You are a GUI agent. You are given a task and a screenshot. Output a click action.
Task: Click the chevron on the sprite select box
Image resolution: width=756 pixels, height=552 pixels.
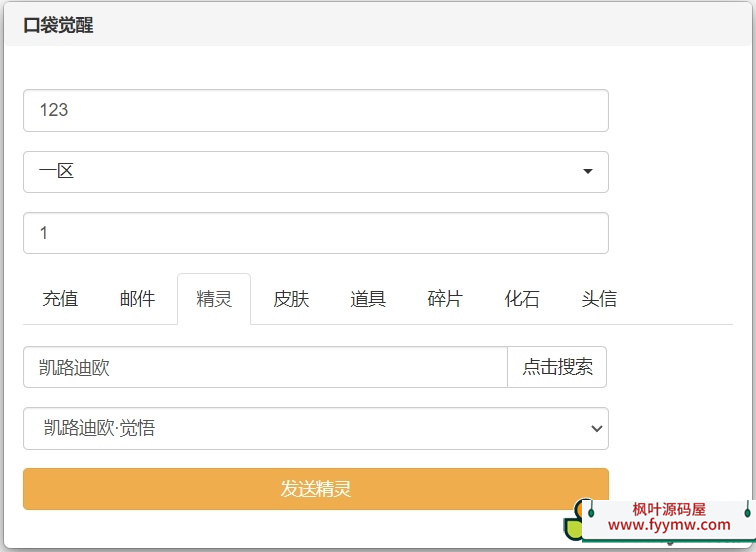click(596, 429)
